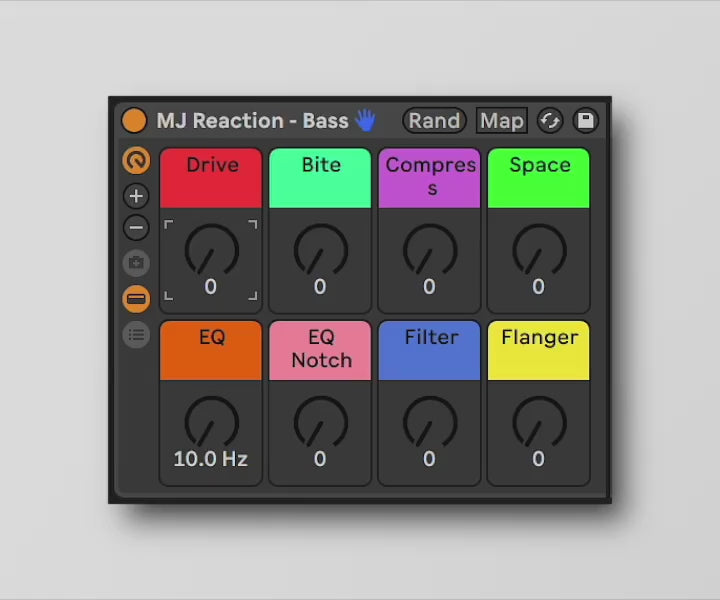Image resolution: width=720 pixels, height=600 pixels.
Task: Select the pink EQ Notch macro label
Action: [320, 351]
